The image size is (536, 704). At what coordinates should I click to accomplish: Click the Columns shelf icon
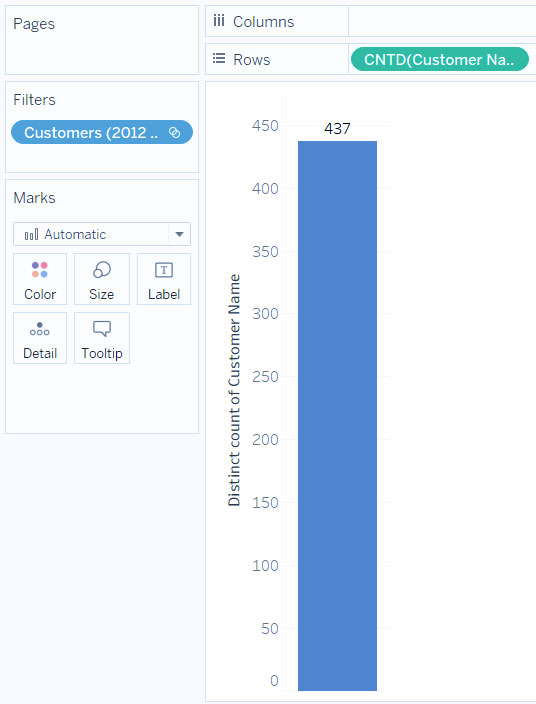point(219,21)
